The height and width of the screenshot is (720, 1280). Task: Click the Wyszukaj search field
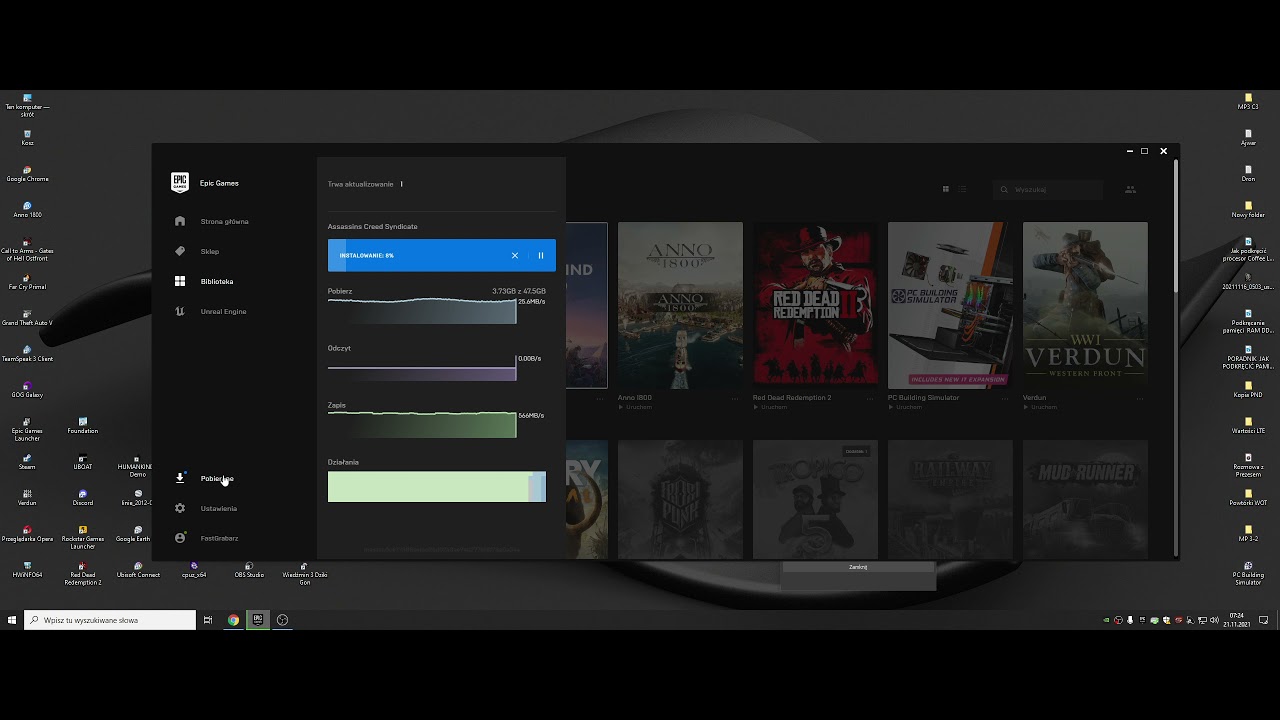(1049, 189)
